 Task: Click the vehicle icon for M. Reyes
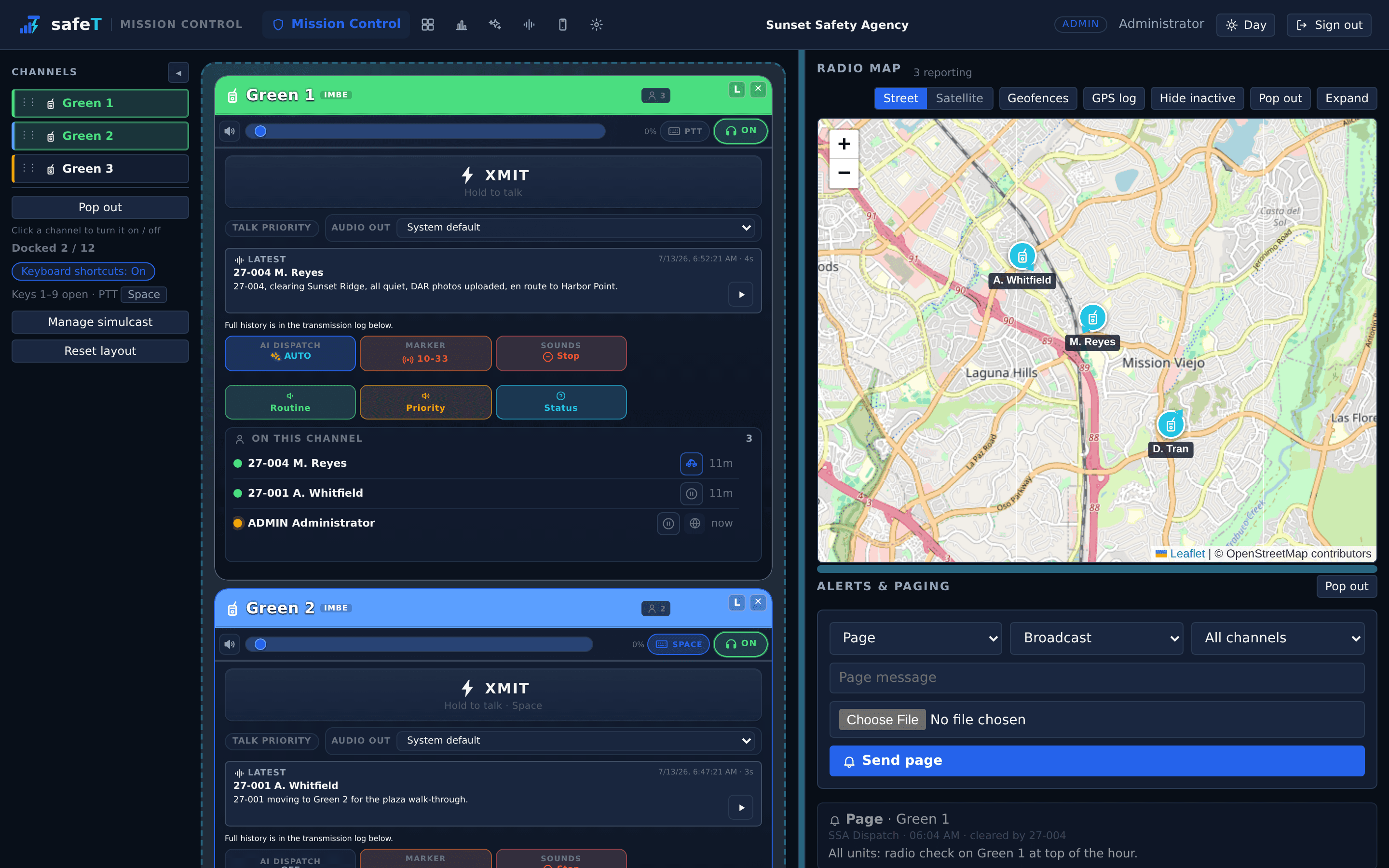pyautogui.click(x=692, y=463)
